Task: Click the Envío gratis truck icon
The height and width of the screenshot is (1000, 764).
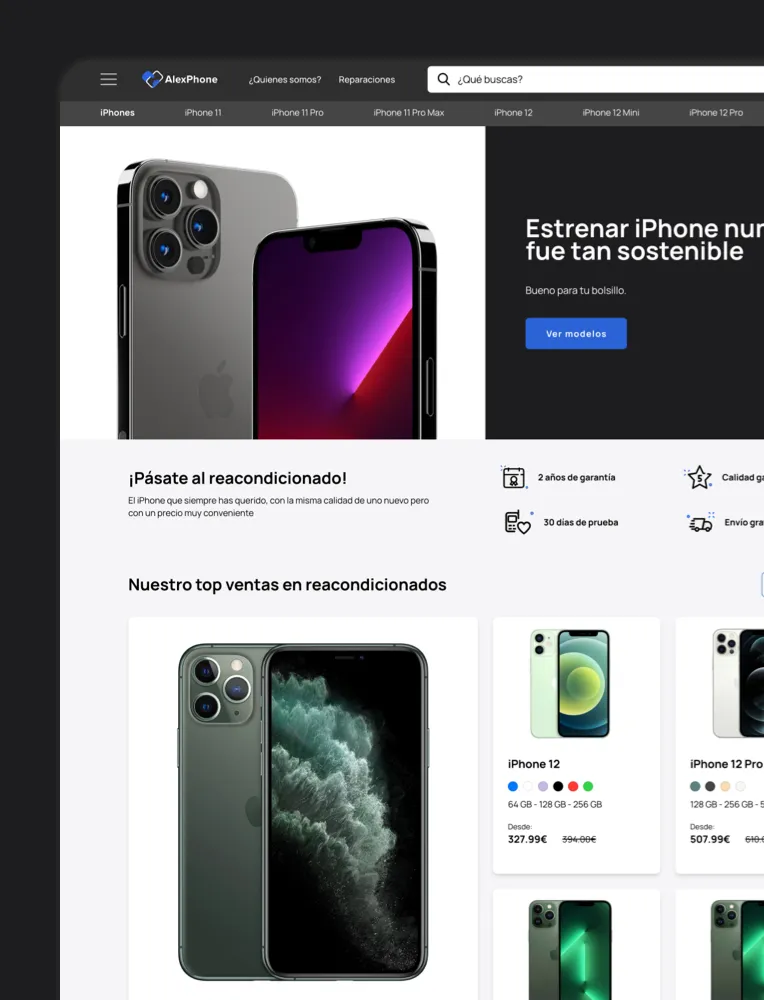Action: [701, 522]
